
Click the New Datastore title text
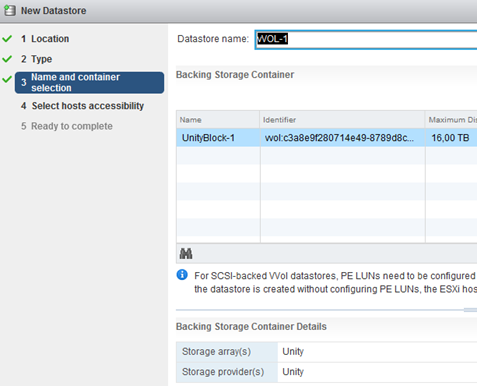tap(54, 11)
